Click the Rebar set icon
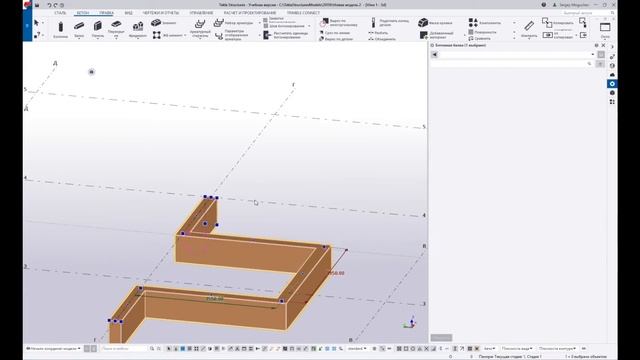 219,23
